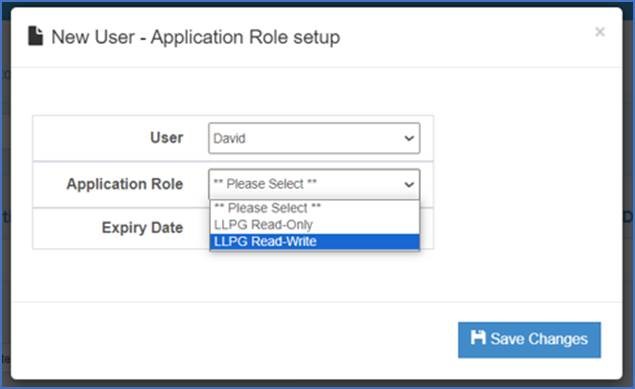Click the Application Role select box

(x=314, y=184)
